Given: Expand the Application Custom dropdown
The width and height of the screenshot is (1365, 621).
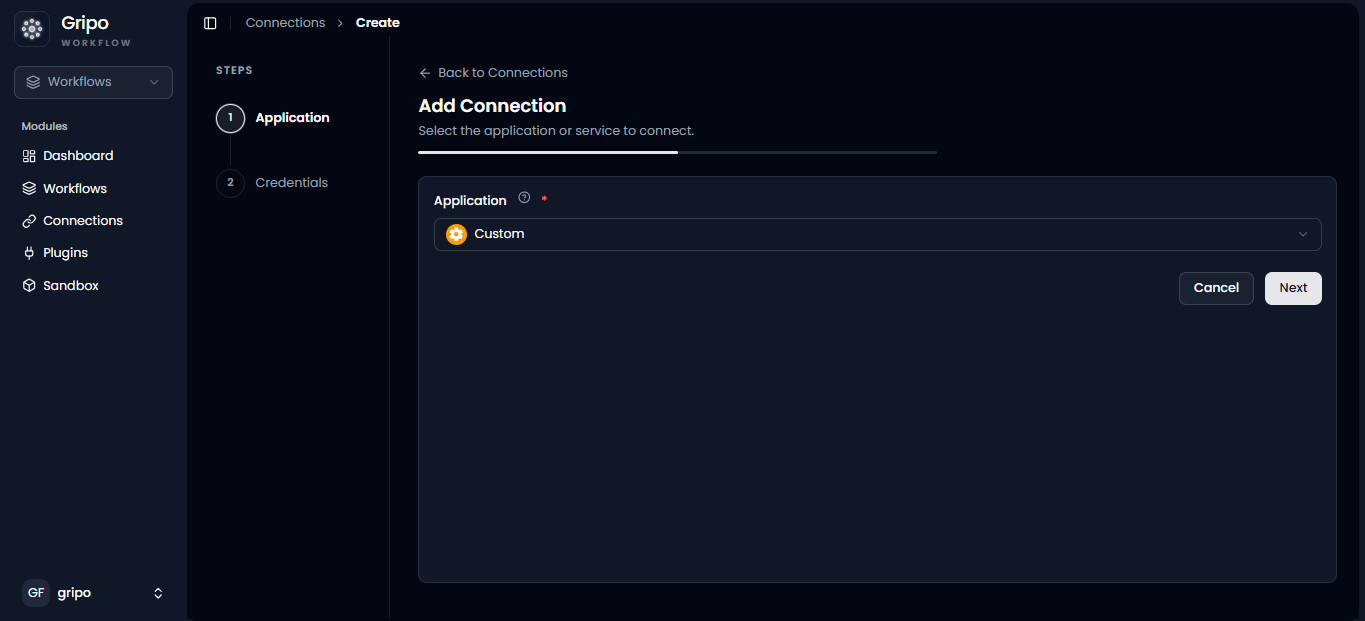Looking at the screenshot, I should (877, 234).
